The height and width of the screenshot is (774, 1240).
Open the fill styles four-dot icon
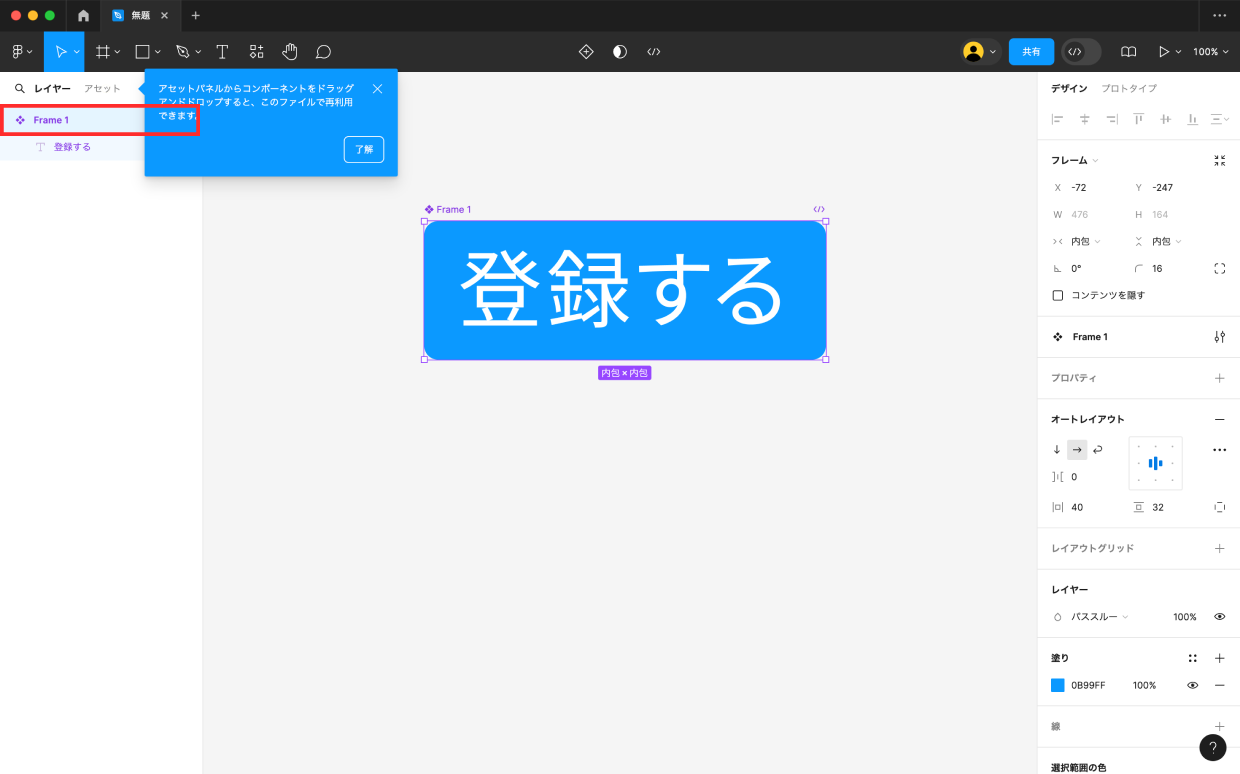[x=1192, y=658]
